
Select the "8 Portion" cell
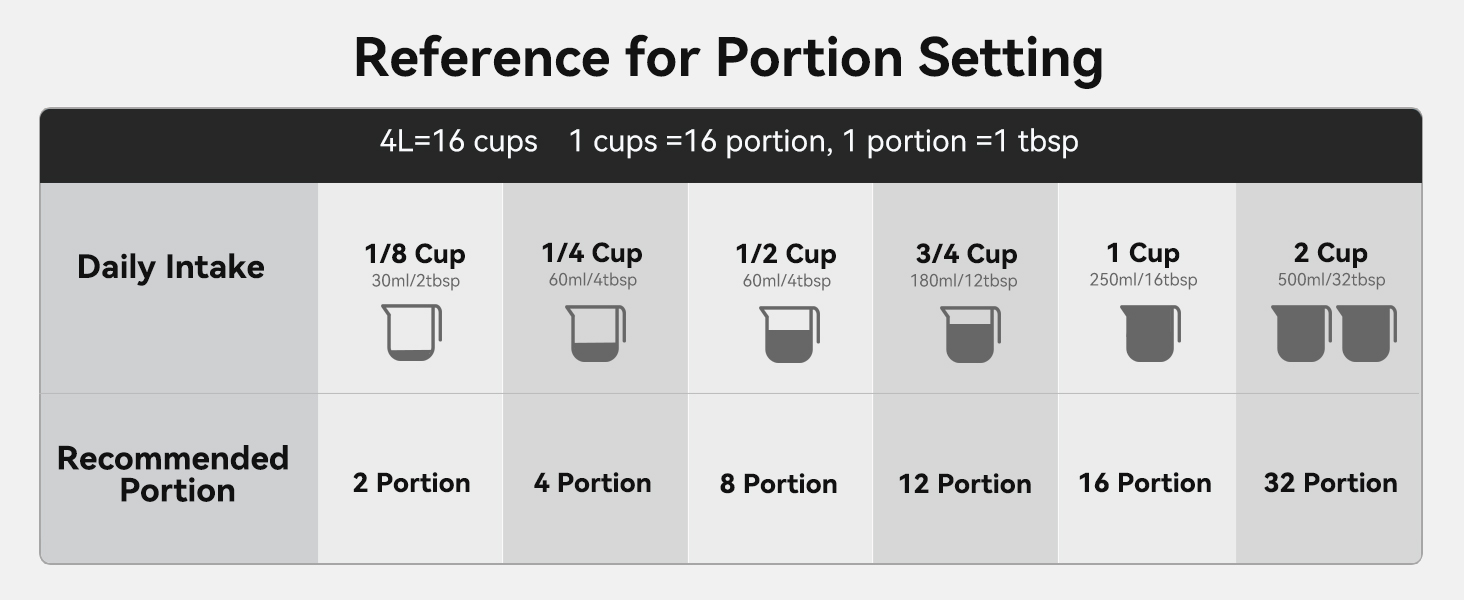pos(778,484)
